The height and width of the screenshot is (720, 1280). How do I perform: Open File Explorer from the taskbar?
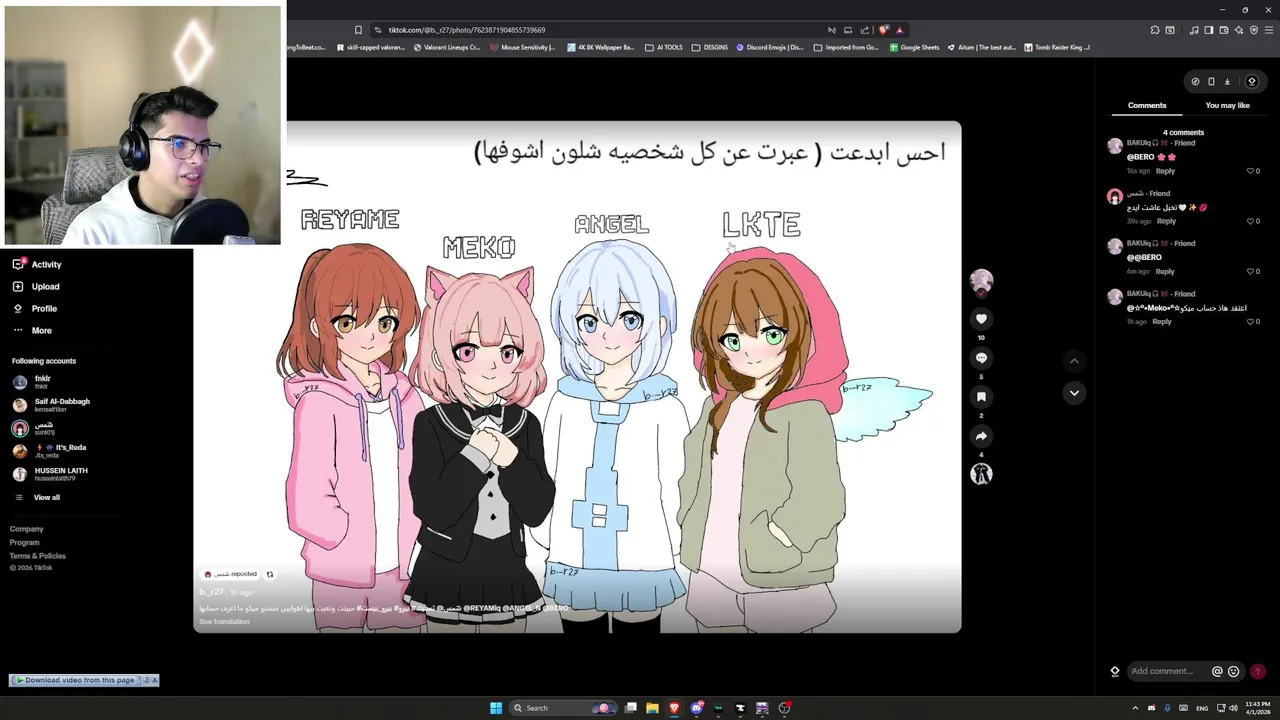click(652, 708)
